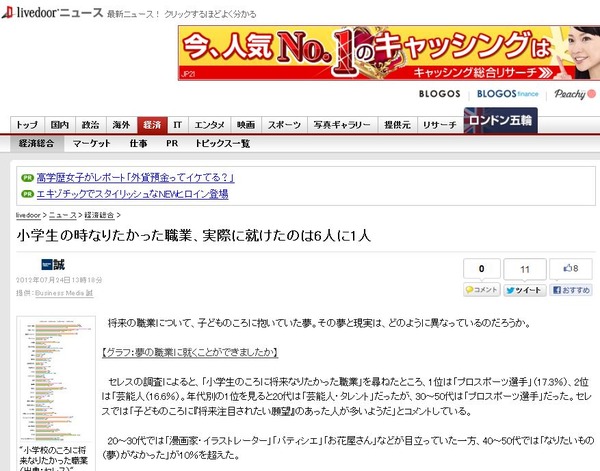Select the トピックス一覧 sub-menu item
The height and width of the screenshot is (471, 600).
[x=222, y=143]
